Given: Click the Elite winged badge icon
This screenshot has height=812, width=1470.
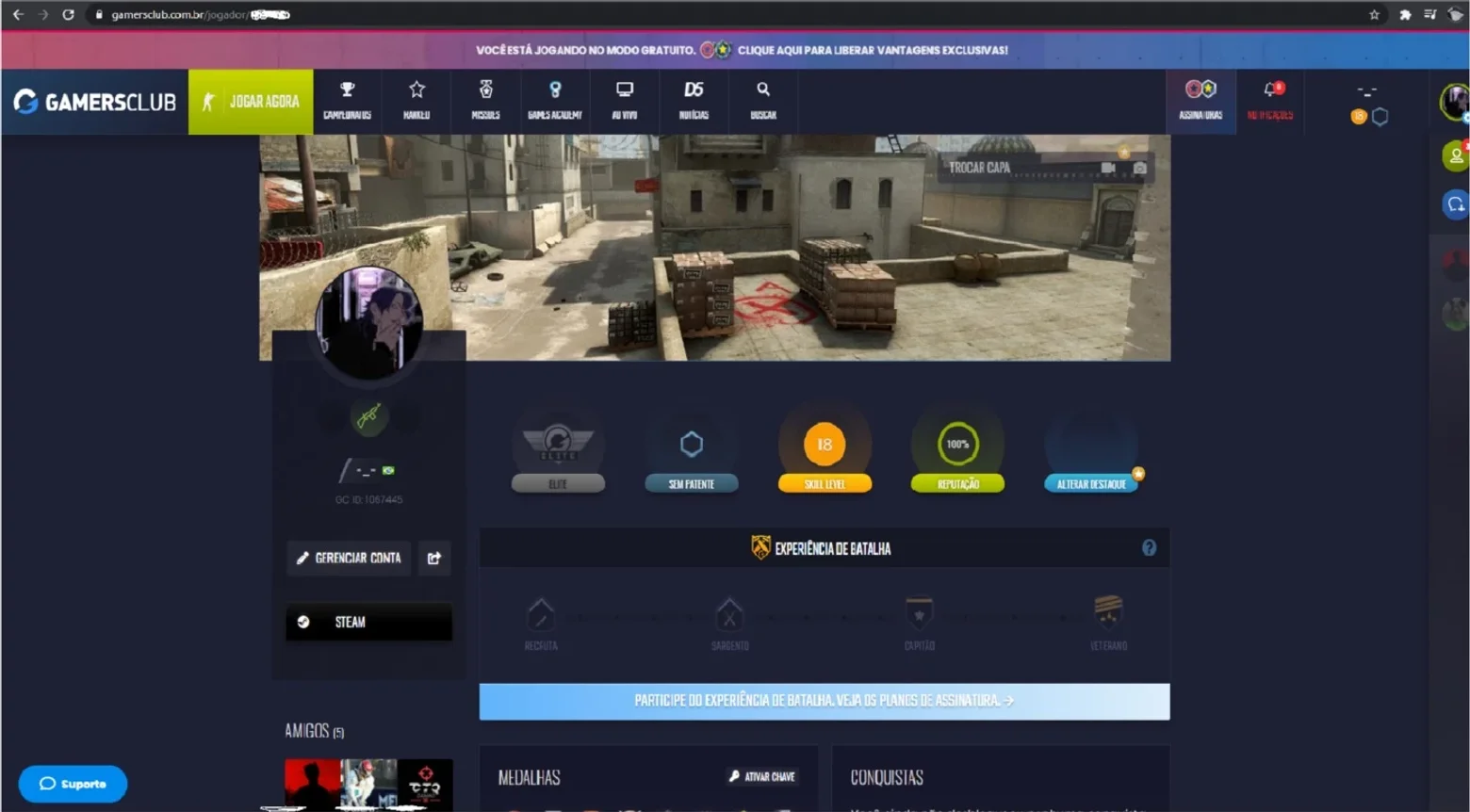Looking at the screenshot, I should pos(558,444).
